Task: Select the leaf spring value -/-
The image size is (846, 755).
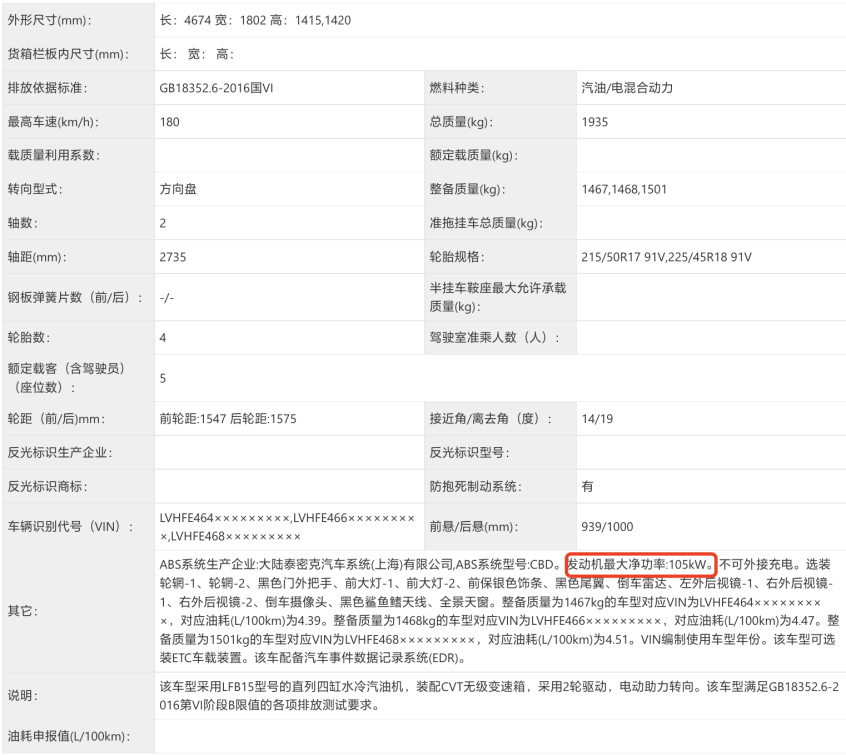Action: coord(167,297)
